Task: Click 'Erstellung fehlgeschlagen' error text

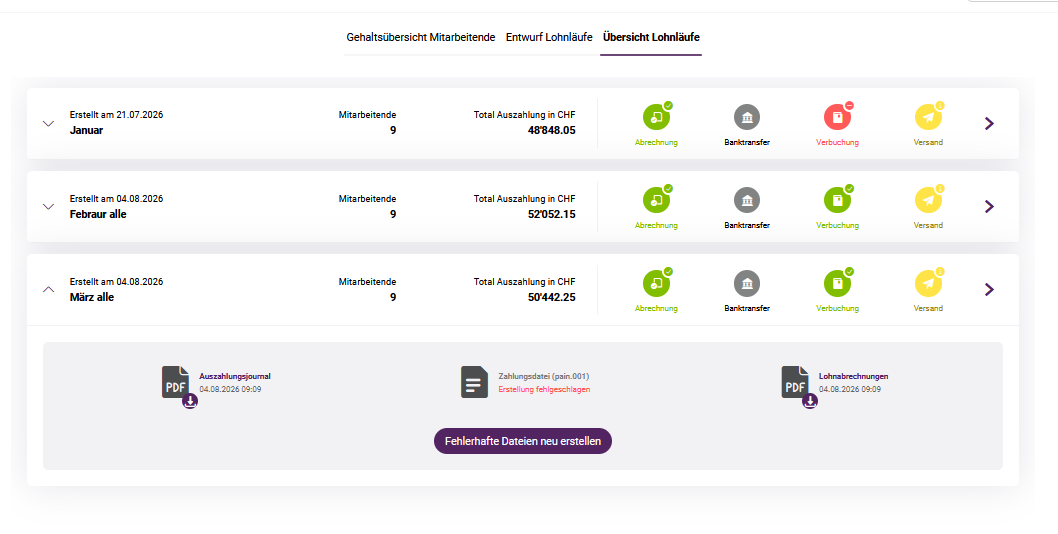Action: [545, 390]
